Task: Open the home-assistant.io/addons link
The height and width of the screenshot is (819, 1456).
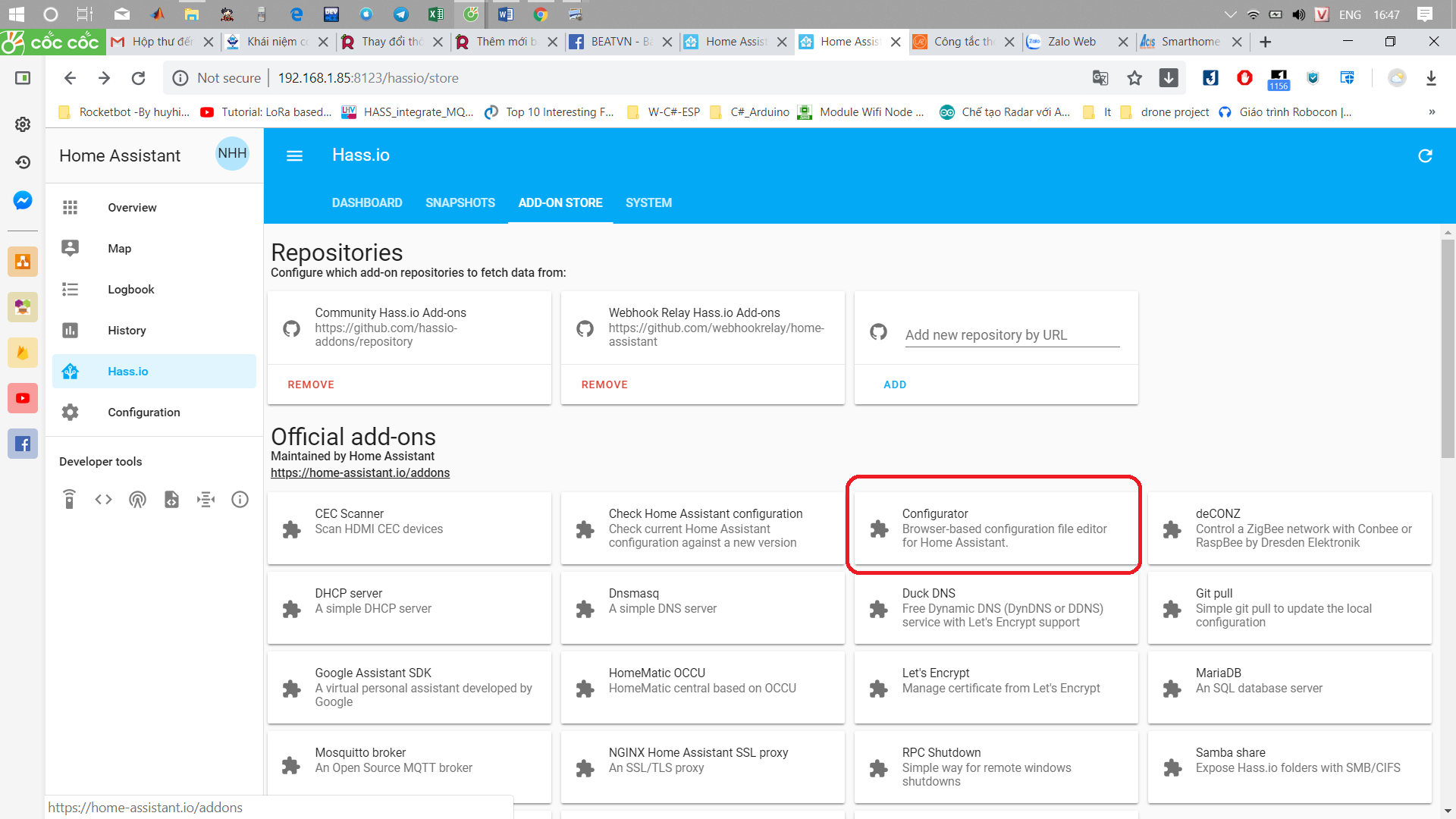Action: [360, 472]
